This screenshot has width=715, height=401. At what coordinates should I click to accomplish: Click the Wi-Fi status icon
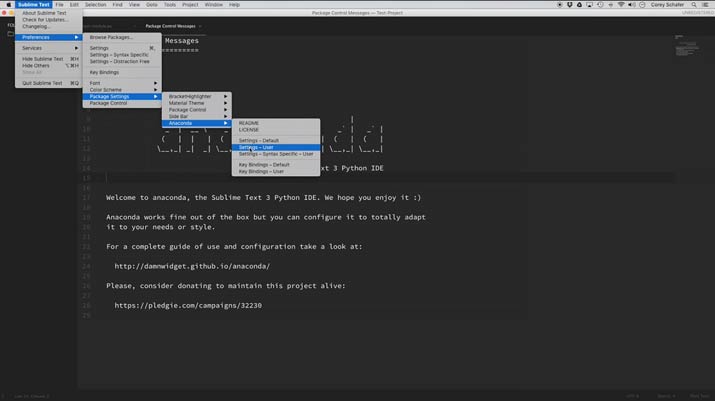(x=621, y=5)
